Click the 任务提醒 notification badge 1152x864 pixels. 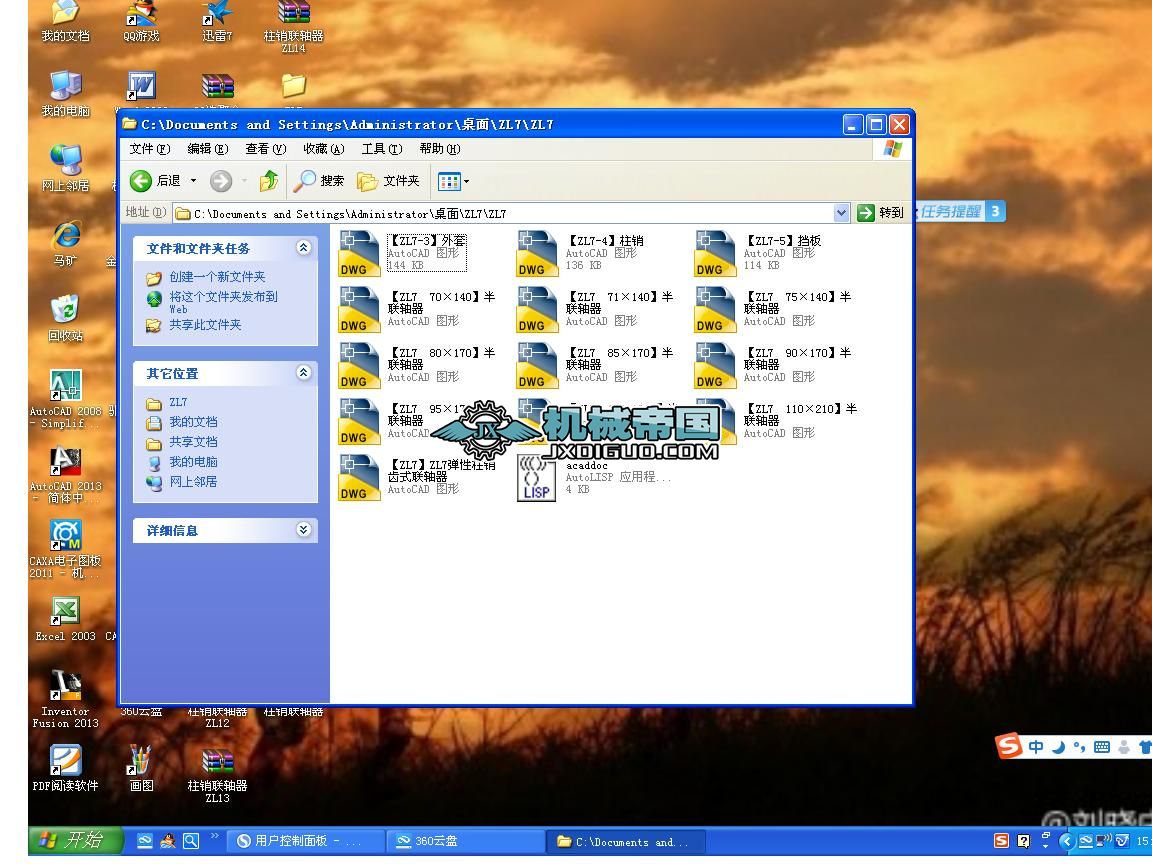tap(961, 212)
